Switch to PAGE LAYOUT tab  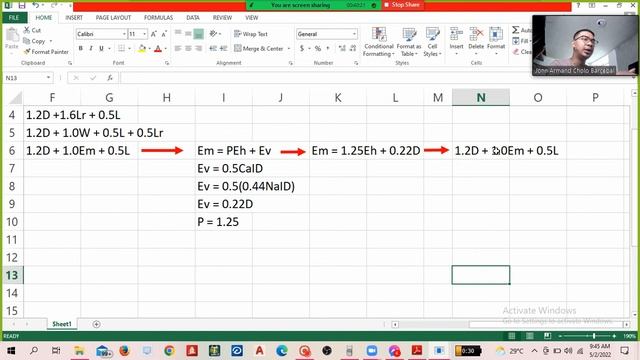[x=113, y=18]
